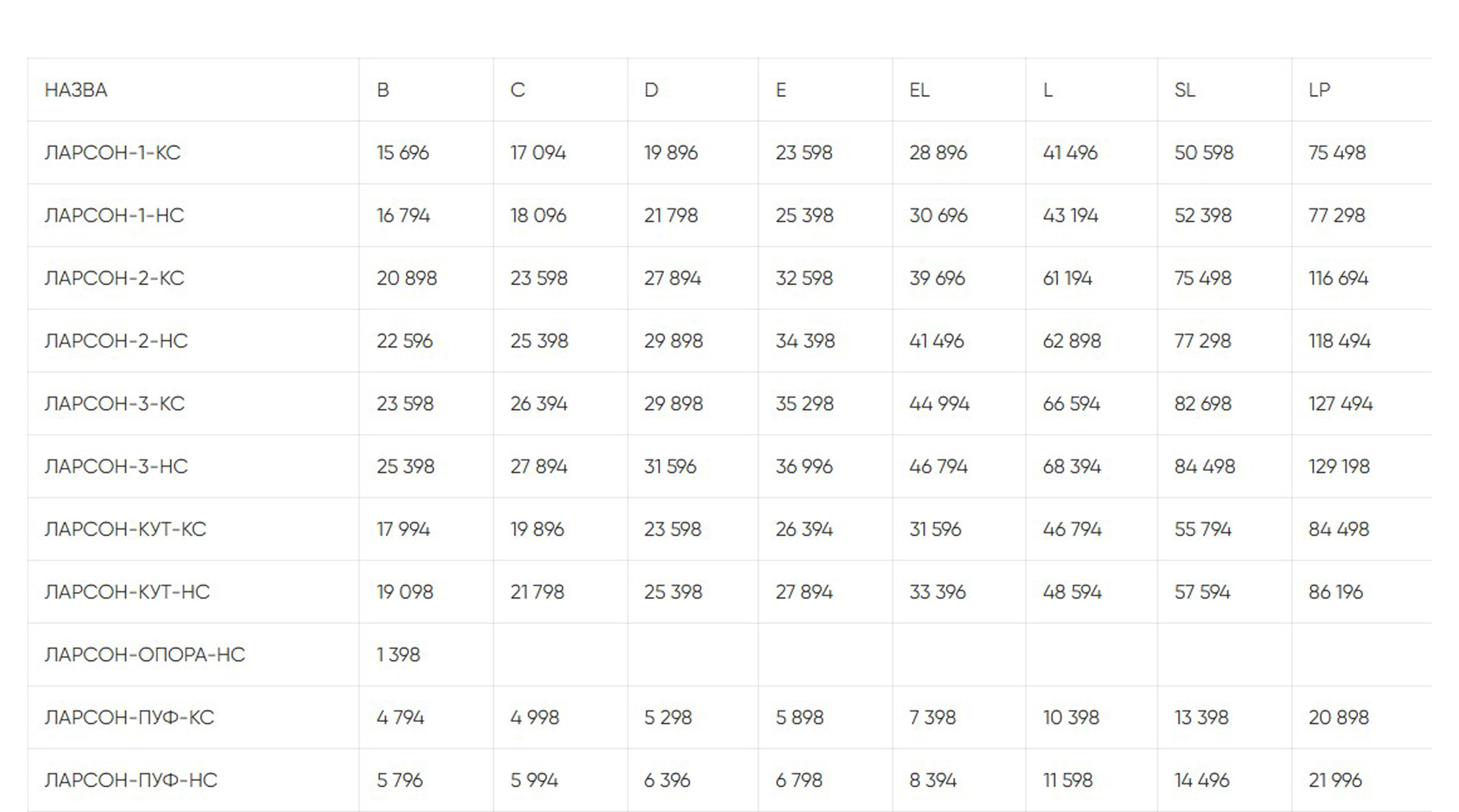
Task: Select the ЛАРСОН-3-НС row name
Action: tap(116, 467)
